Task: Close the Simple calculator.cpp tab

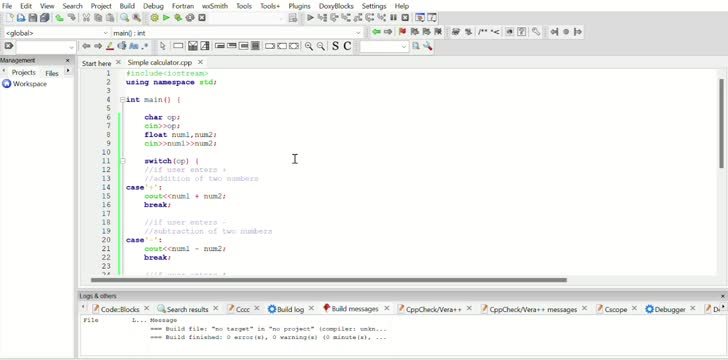Action: [x=200, y=62]
